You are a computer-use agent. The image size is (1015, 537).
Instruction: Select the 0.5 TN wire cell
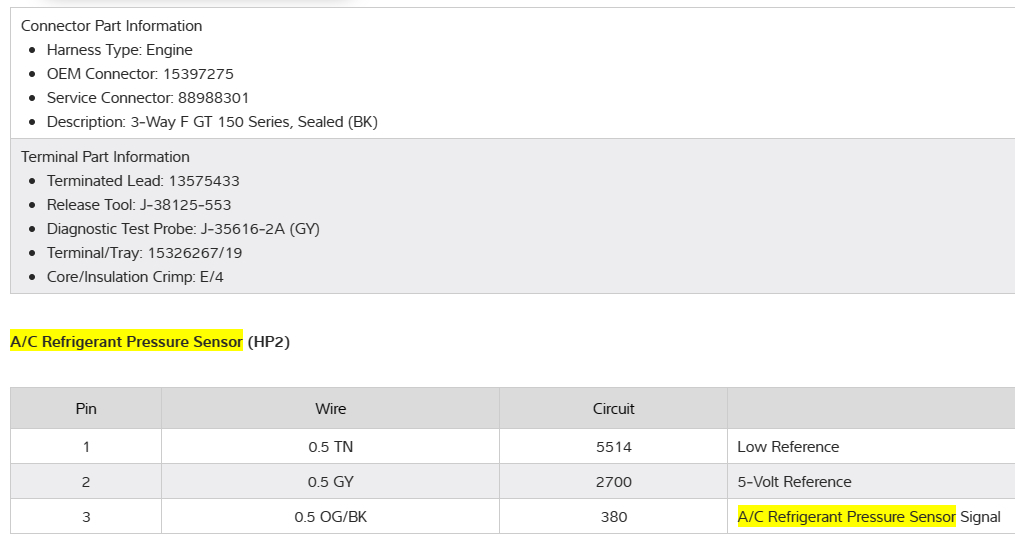(330, 447)
